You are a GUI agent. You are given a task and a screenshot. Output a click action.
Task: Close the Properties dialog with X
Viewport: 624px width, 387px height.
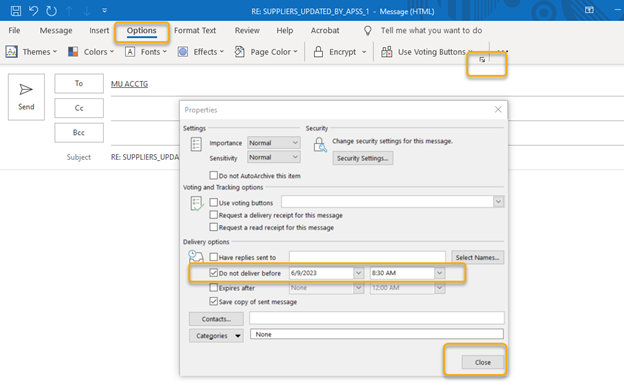pos(498,109)
